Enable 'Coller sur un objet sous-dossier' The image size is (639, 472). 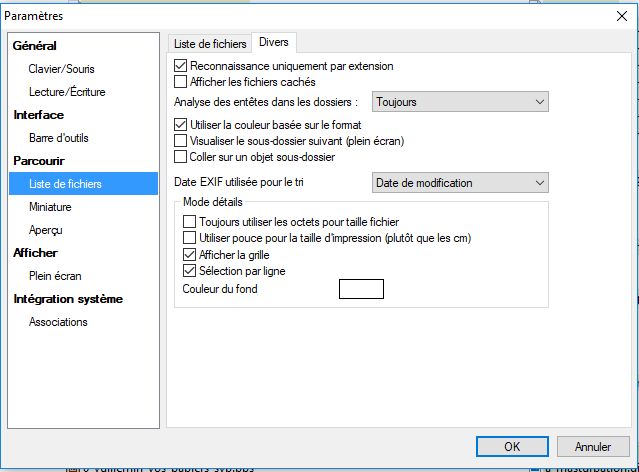pos(181,157)
